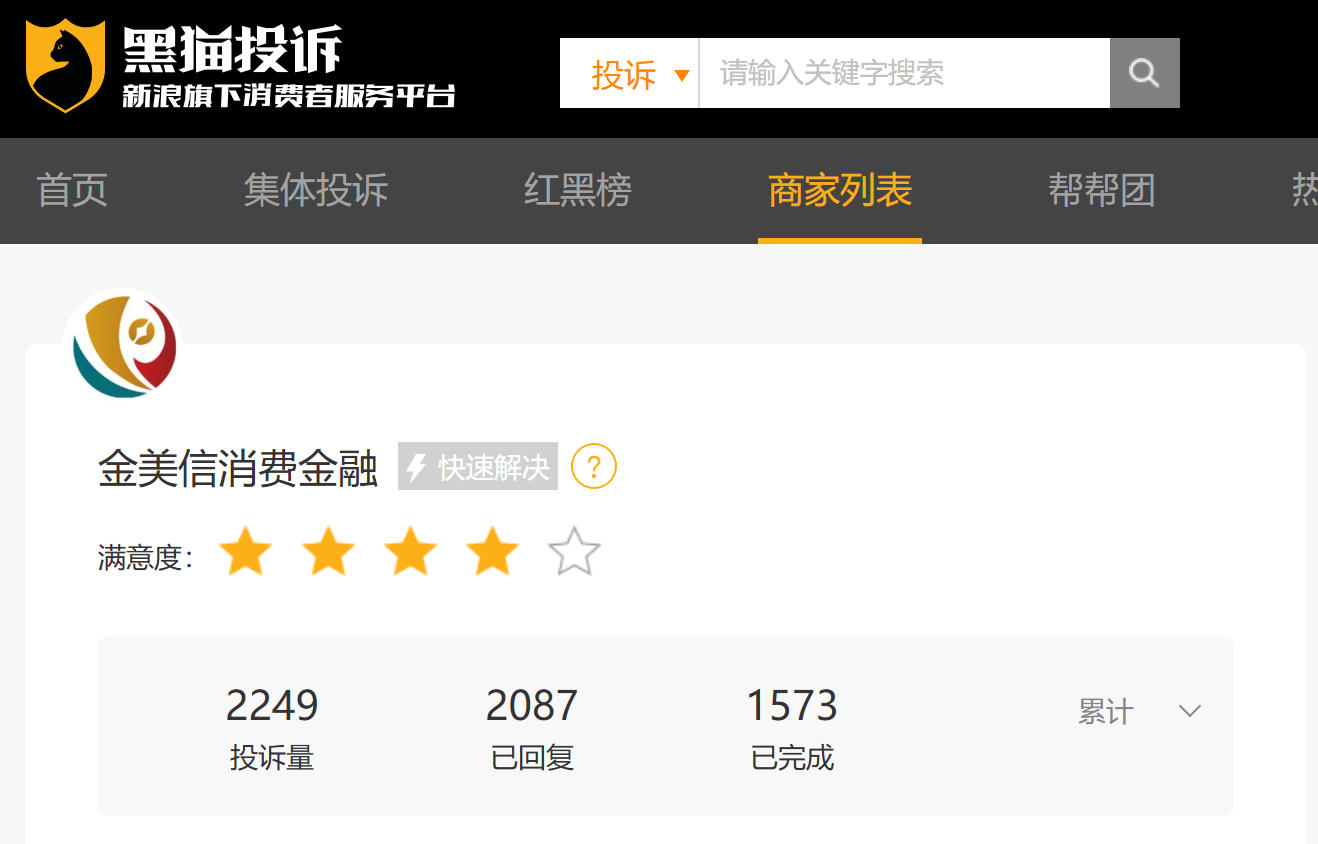Click the empty fifth star

[x=574, y=553]
